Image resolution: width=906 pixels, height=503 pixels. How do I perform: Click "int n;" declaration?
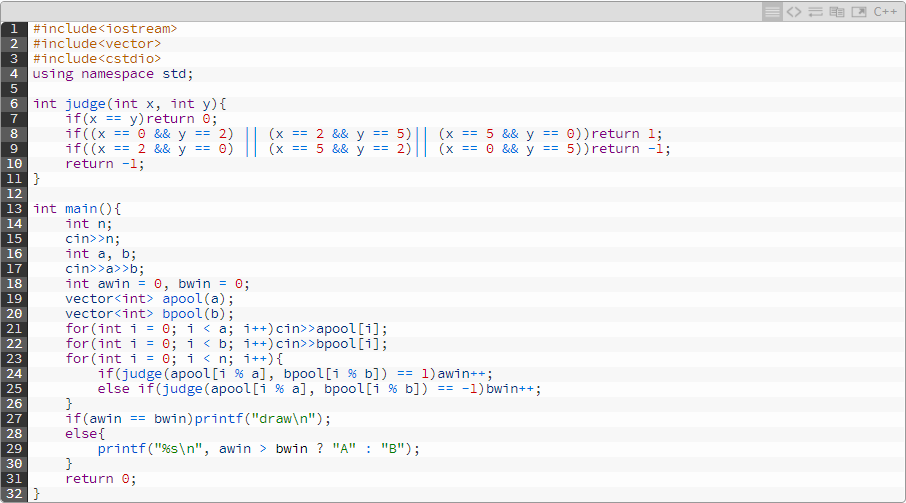[89, 224]
